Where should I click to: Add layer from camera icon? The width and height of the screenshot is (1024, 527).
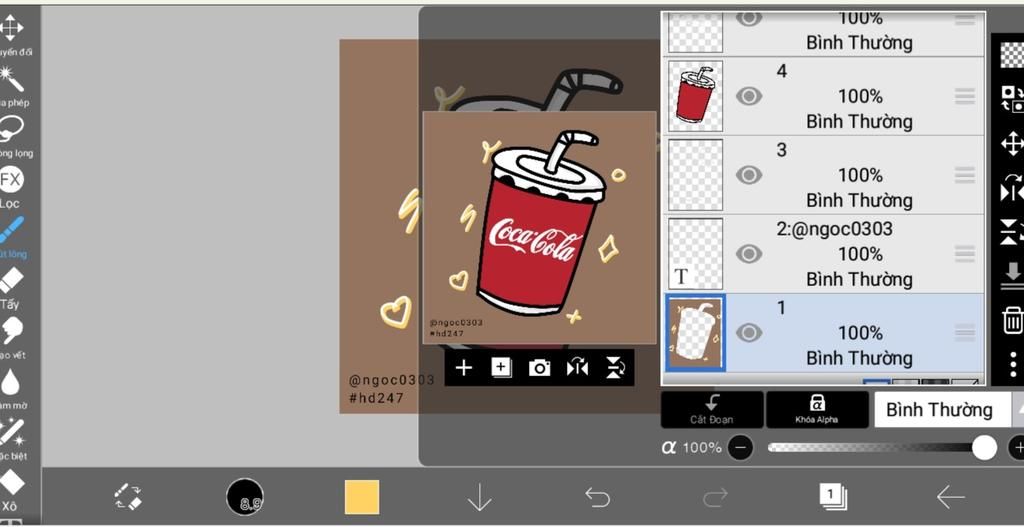click(x=539, y=368)
